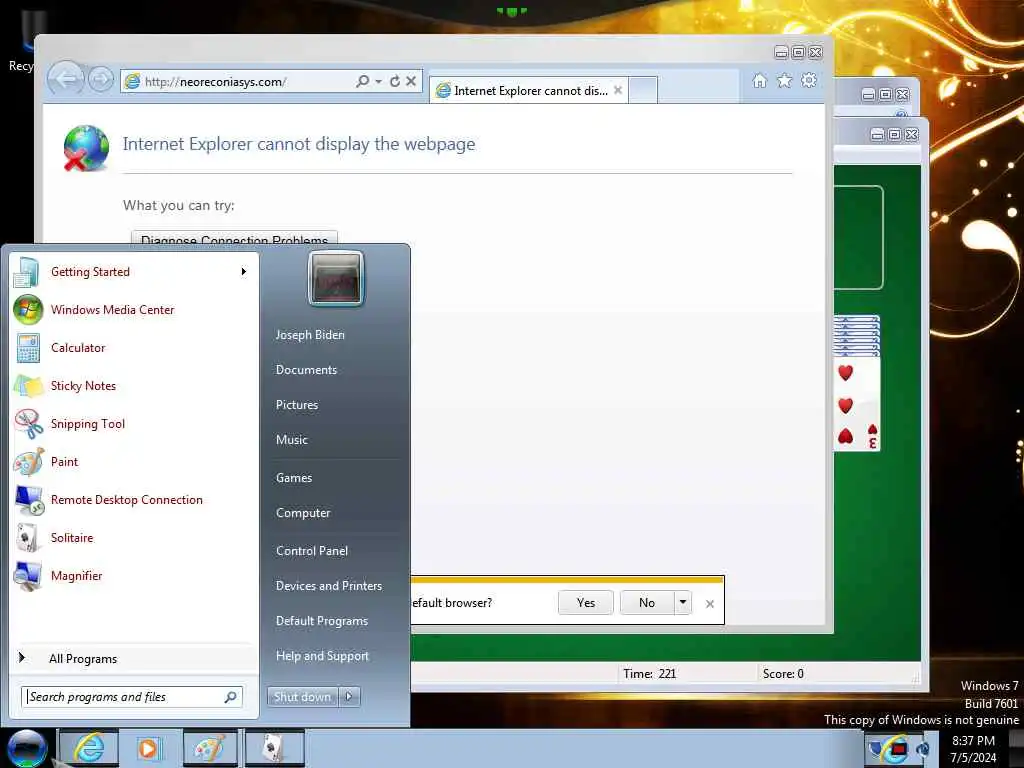
Task: Open Paint from Start menu
Action: pos(131,462)
